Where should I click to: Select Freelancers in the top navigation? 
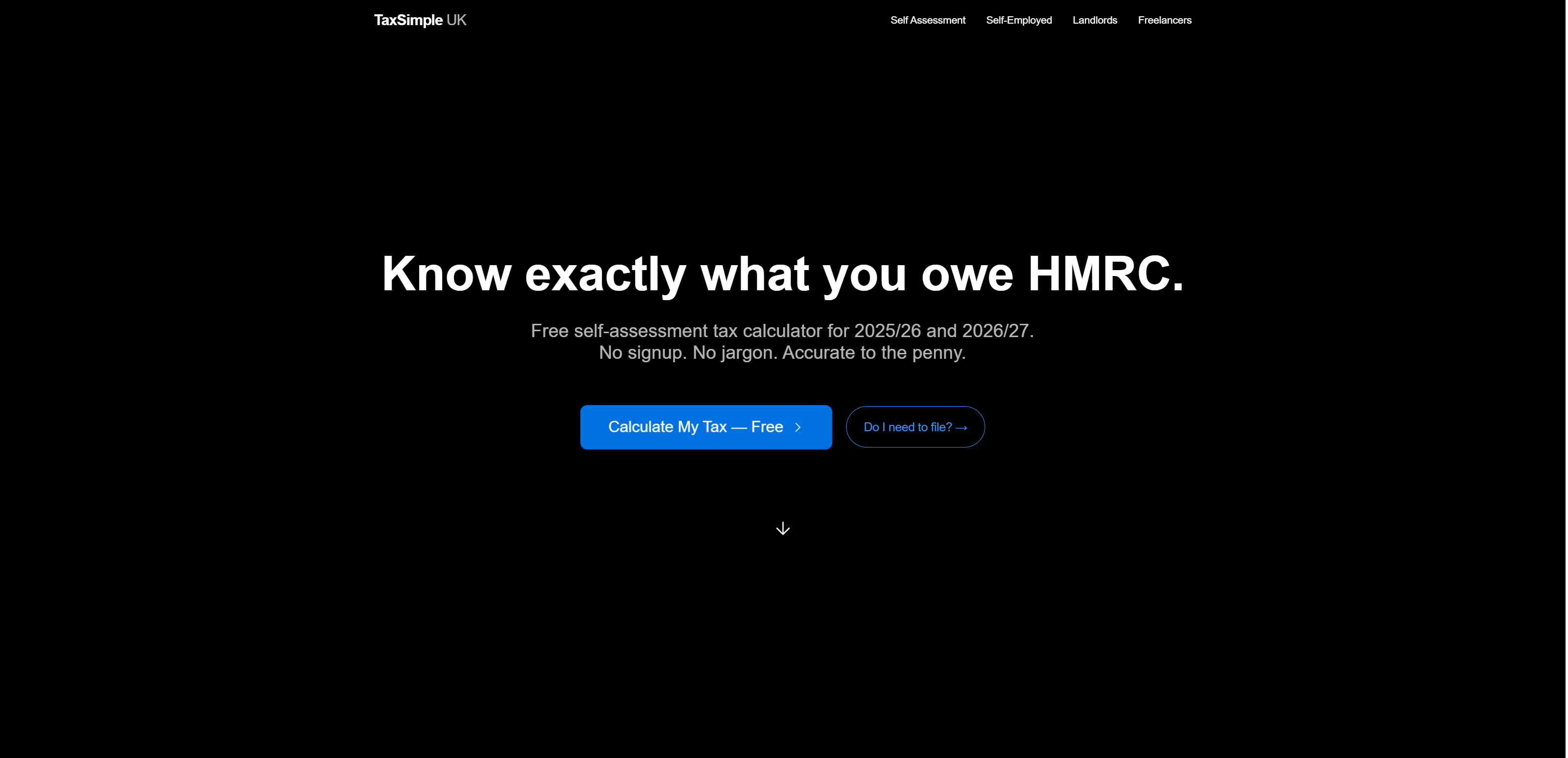(x=1166, y=20)
